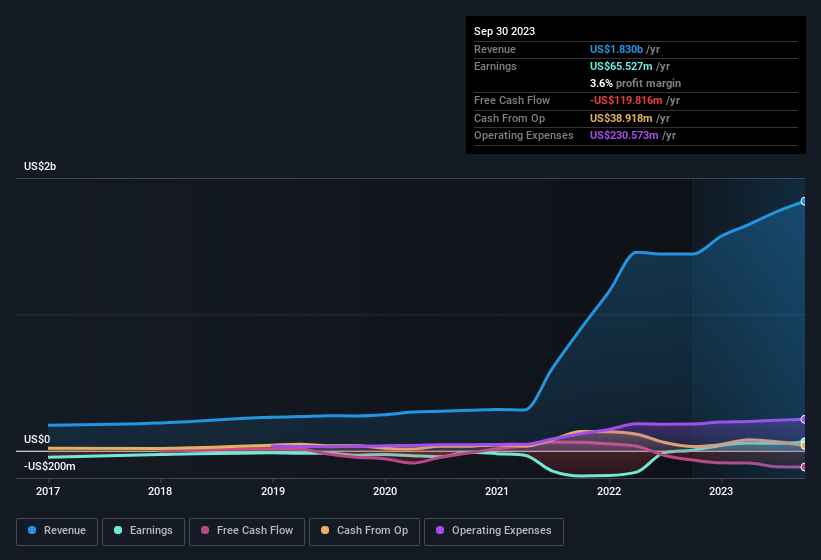Click the US$230.573m operating expenses value
This screenshot has width=821, height=560.
pos(624,135)
